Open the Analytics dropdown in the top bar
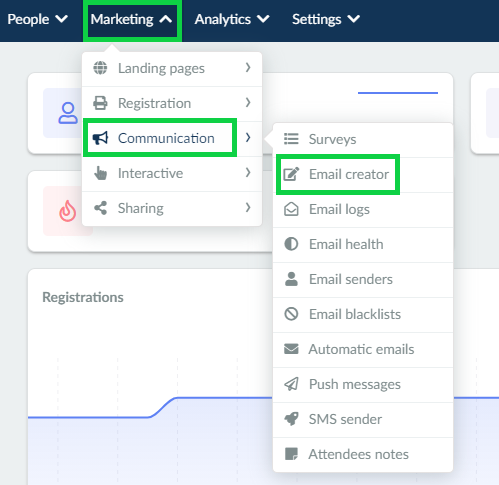 [x=232, y=19]
